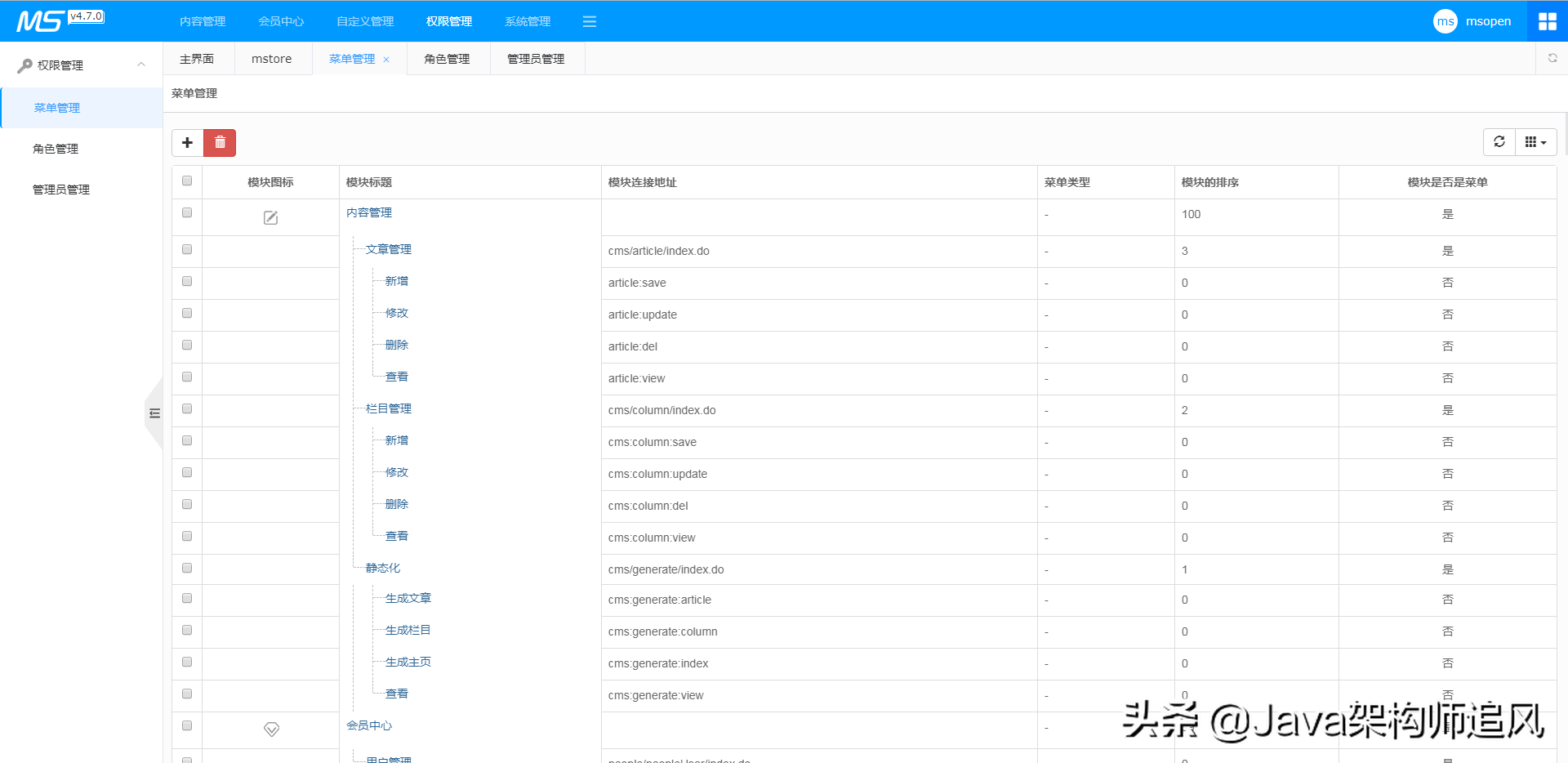1568x763 pixels.
Task: Collapse the 权限管理 sidebar section chevron
Action: (x=140, y=65)
